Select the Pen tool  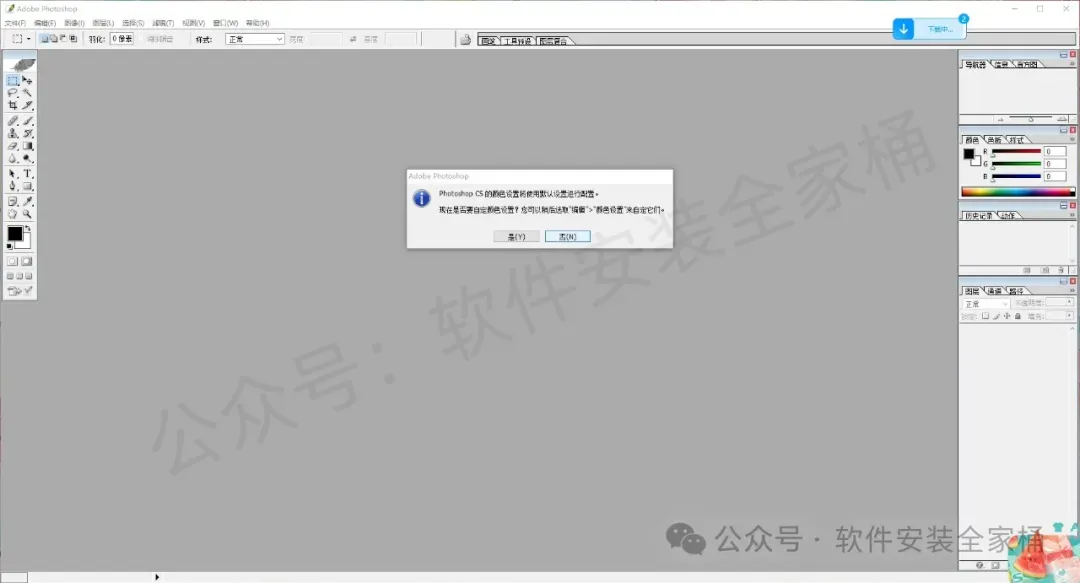click(12, 186)
